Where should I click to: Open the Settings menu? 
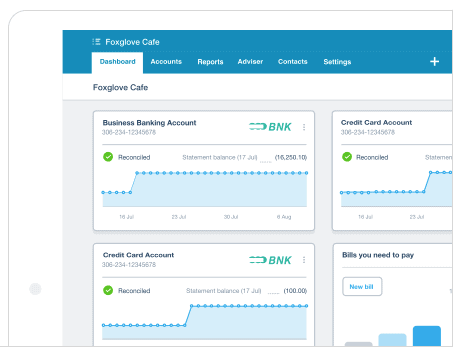(x=337, y=62)
